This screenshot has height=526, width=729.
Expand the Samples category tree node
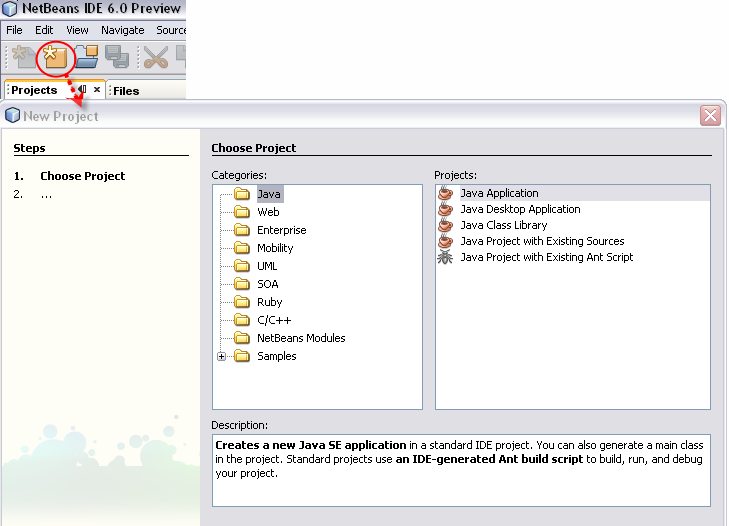[222, 357]
